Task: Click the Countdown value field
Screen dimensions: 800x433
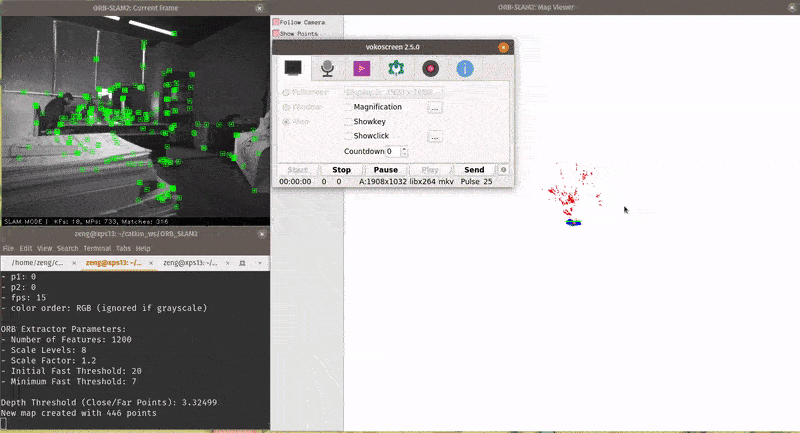Action: [x=393, y=151]
